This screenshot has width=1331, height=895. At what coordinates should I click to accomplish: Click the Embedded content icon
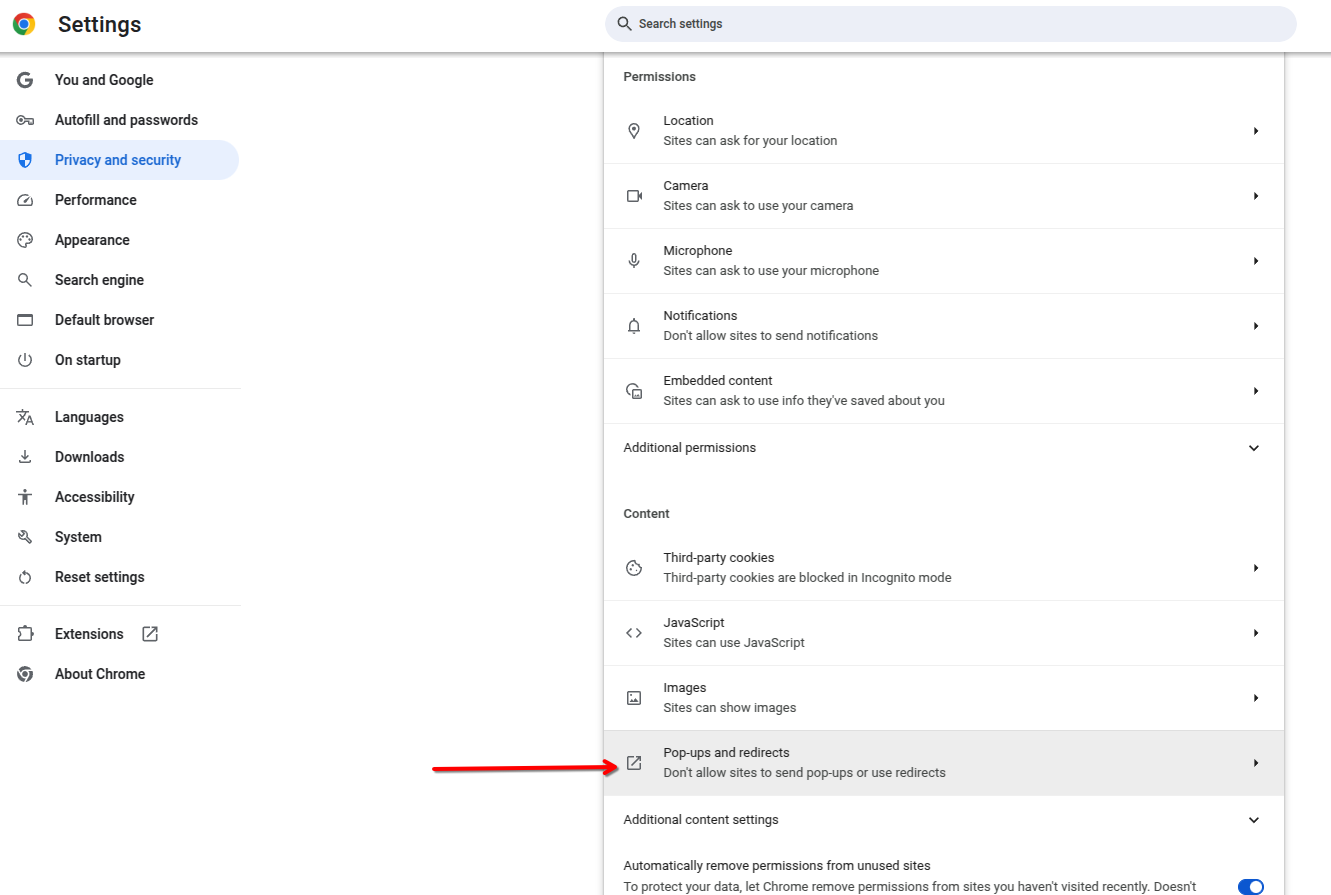[634, 390]
